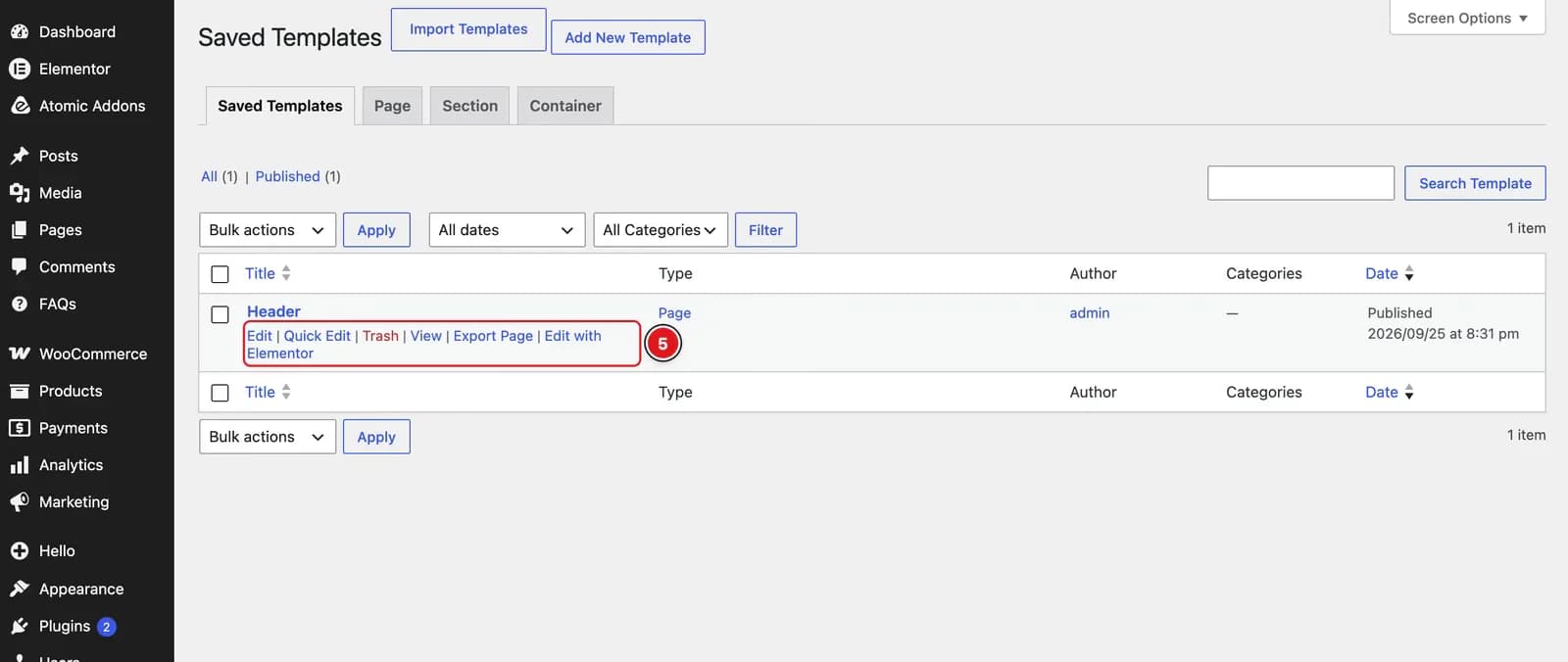
Task: Click bottom Date column sort arrows
Action: tap(1409, 393)
